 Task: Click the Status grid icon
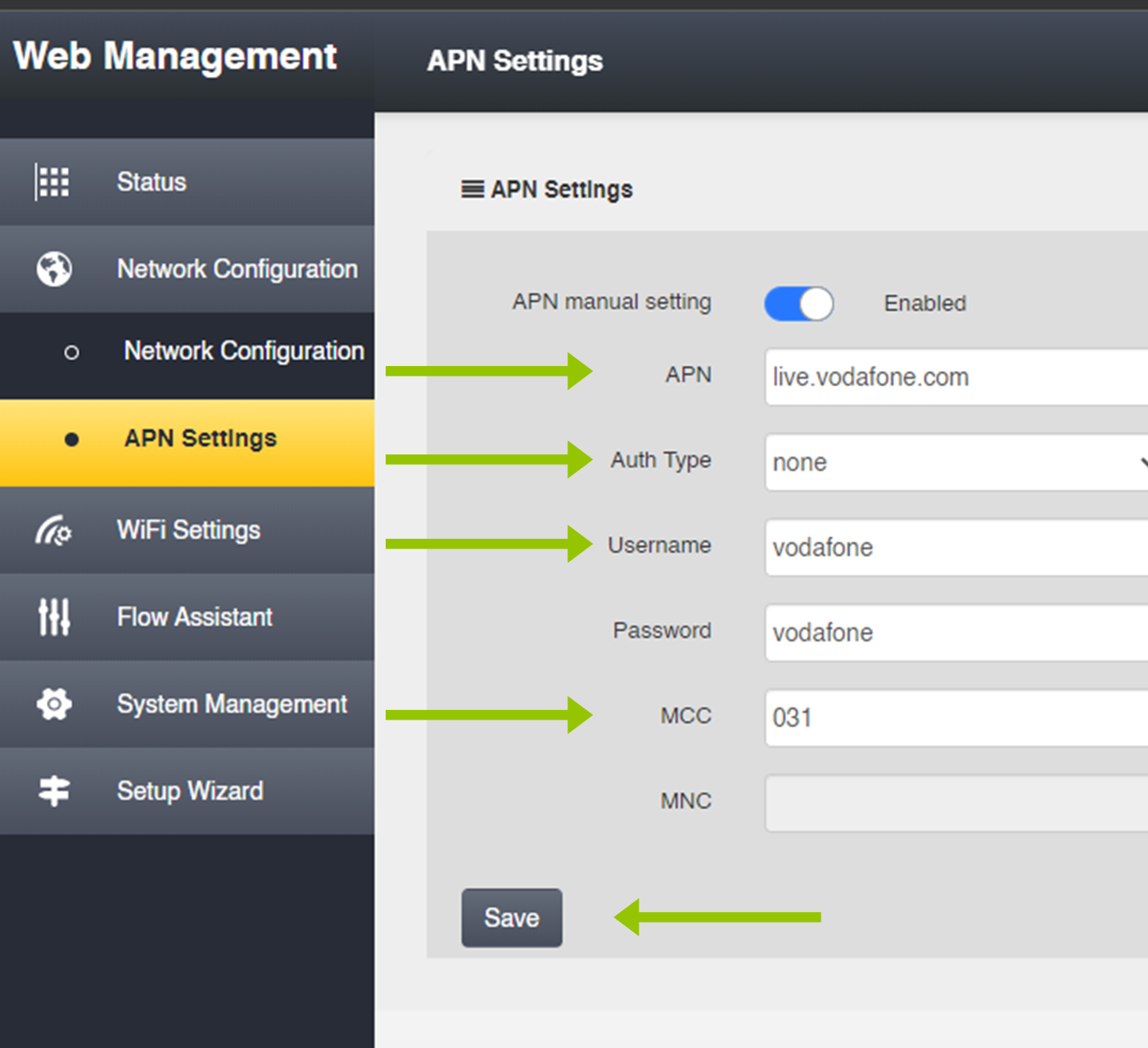[x=53, y=182]
